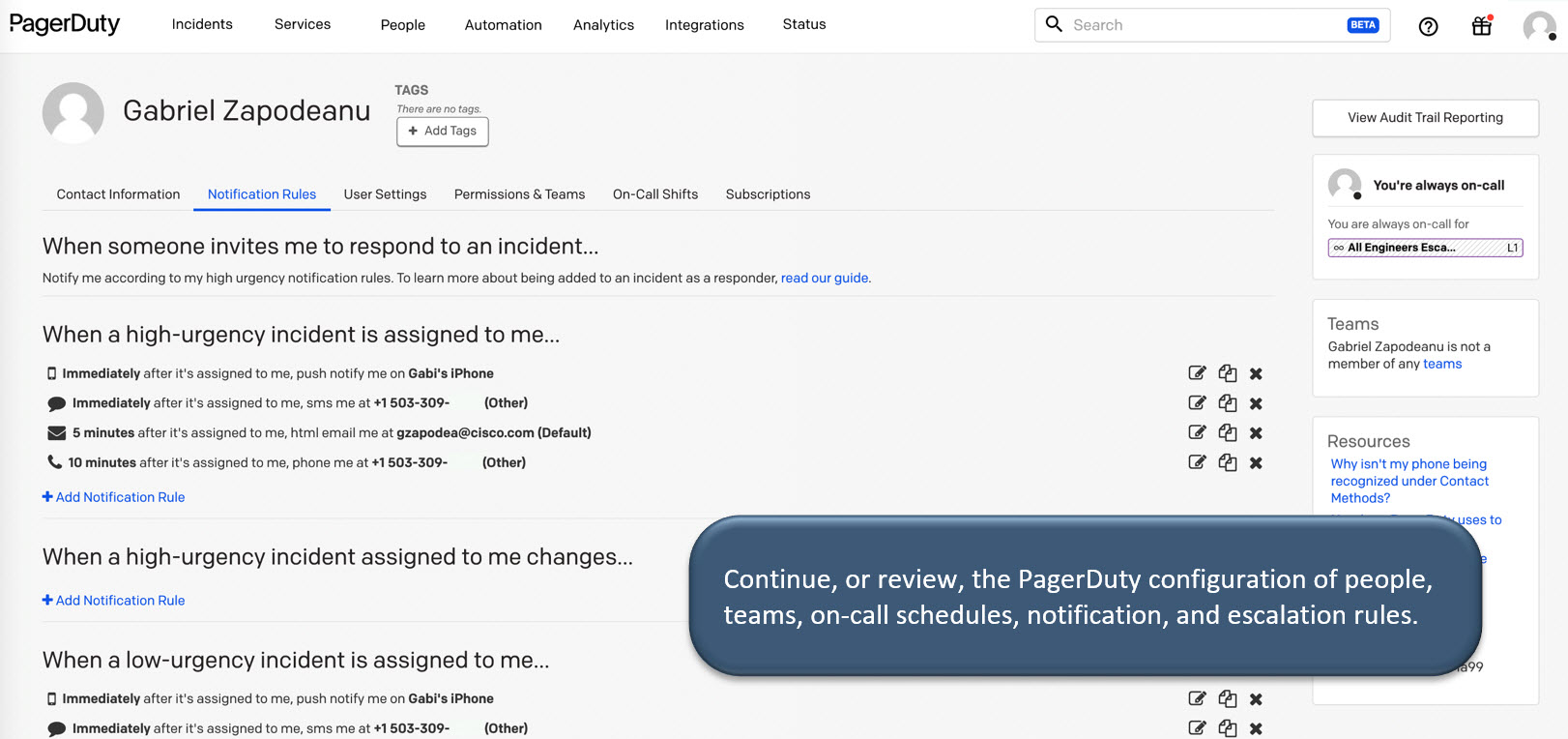Screen dimensions: 1568x739
Task: Copy the high-urgency immediate SMS rule
Action: point(1228,403)
